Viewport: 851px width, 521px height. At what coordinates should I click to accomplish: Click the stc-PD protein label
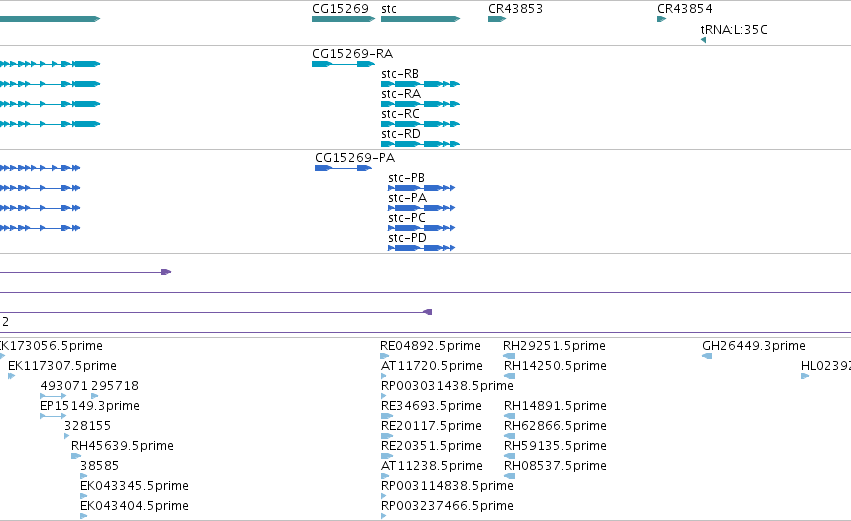tap(407, 238)
